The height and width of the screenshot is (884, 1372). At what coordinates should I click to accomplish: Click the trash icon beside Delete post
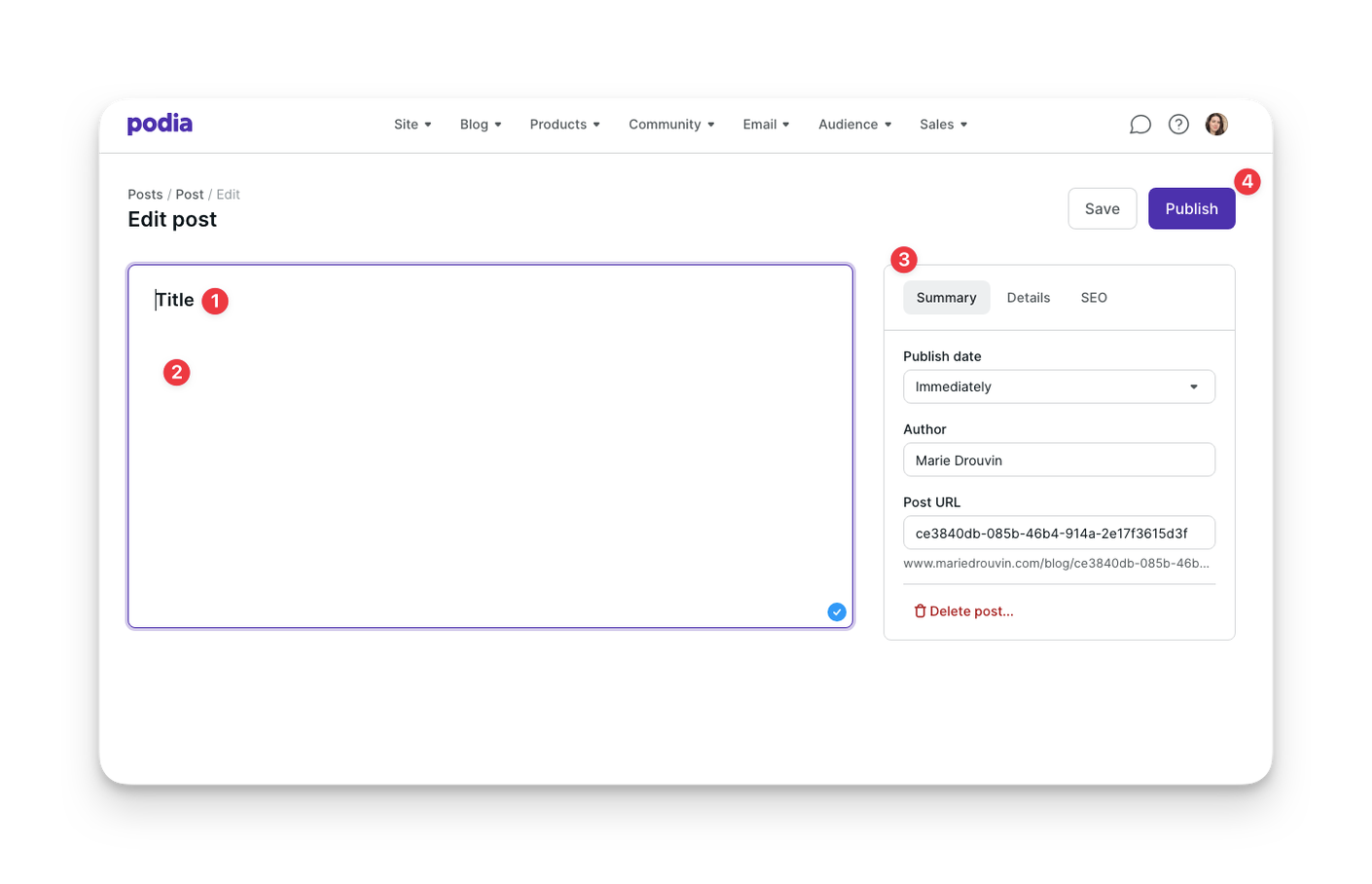click(x=920, y=611)
